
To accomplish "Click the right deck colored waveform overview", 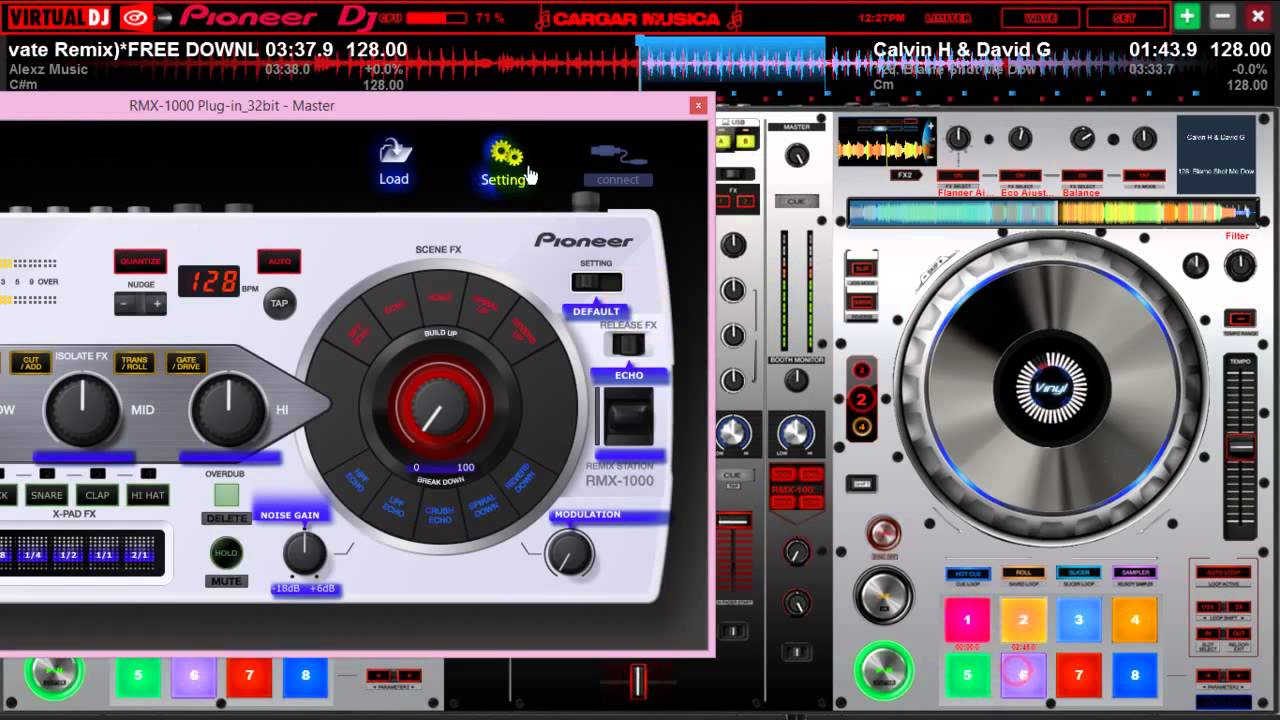I will click(x=1053, y=212).
